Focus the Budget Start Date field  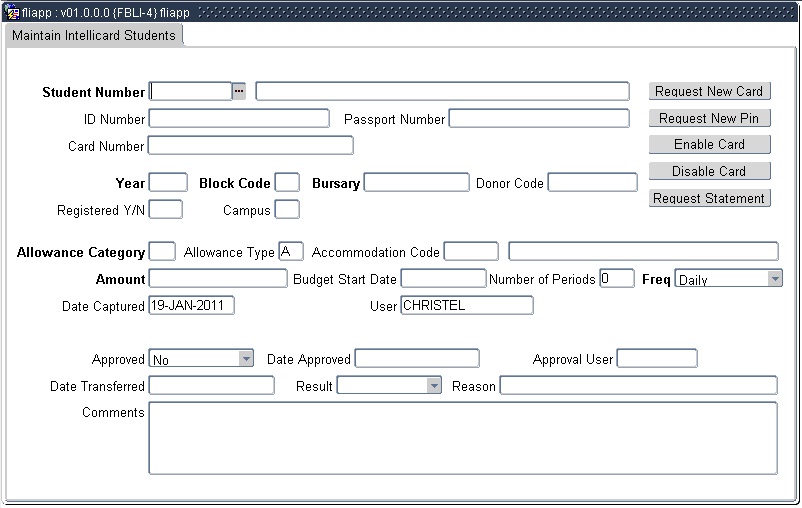[443, 279]
